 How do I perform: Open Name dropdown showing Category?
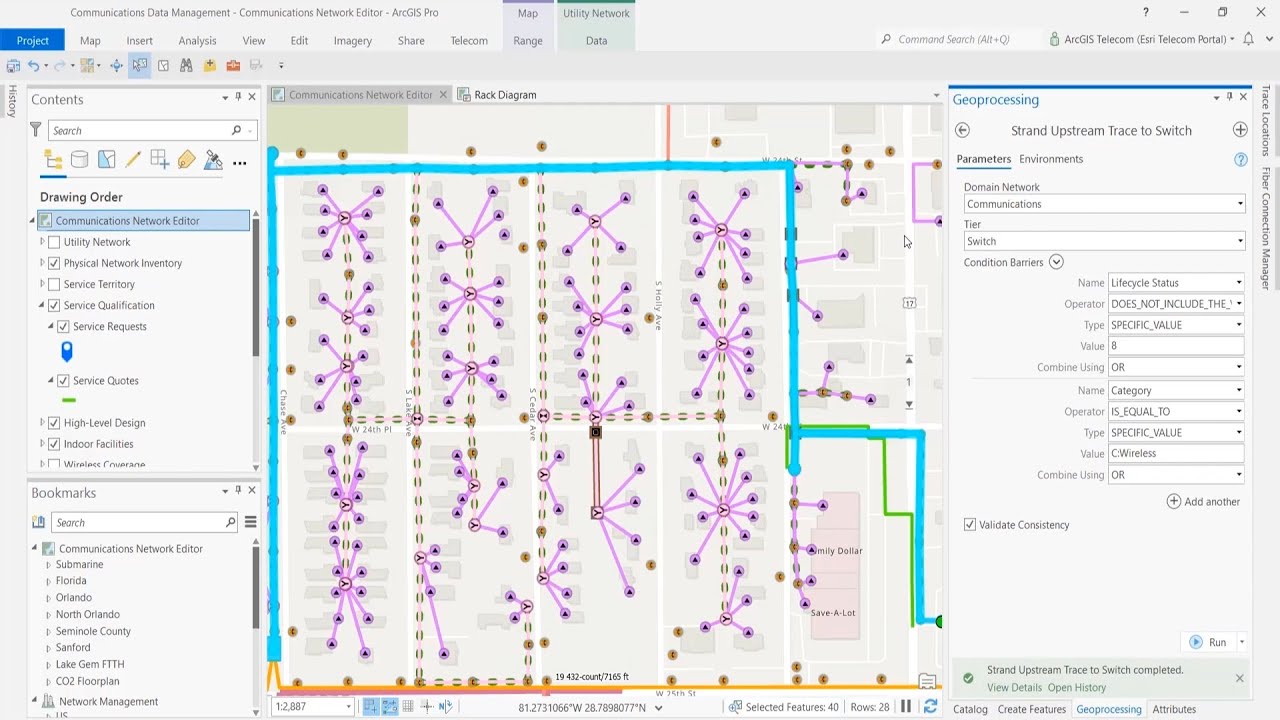pos(1176,391)
